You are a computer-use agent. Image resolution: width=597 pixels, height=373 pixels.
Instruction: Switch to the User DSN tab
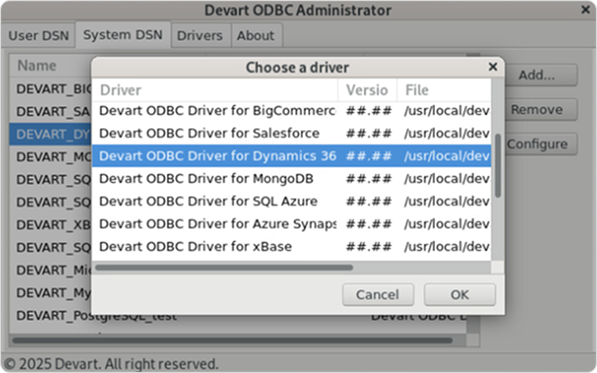[x=38, y=35]
